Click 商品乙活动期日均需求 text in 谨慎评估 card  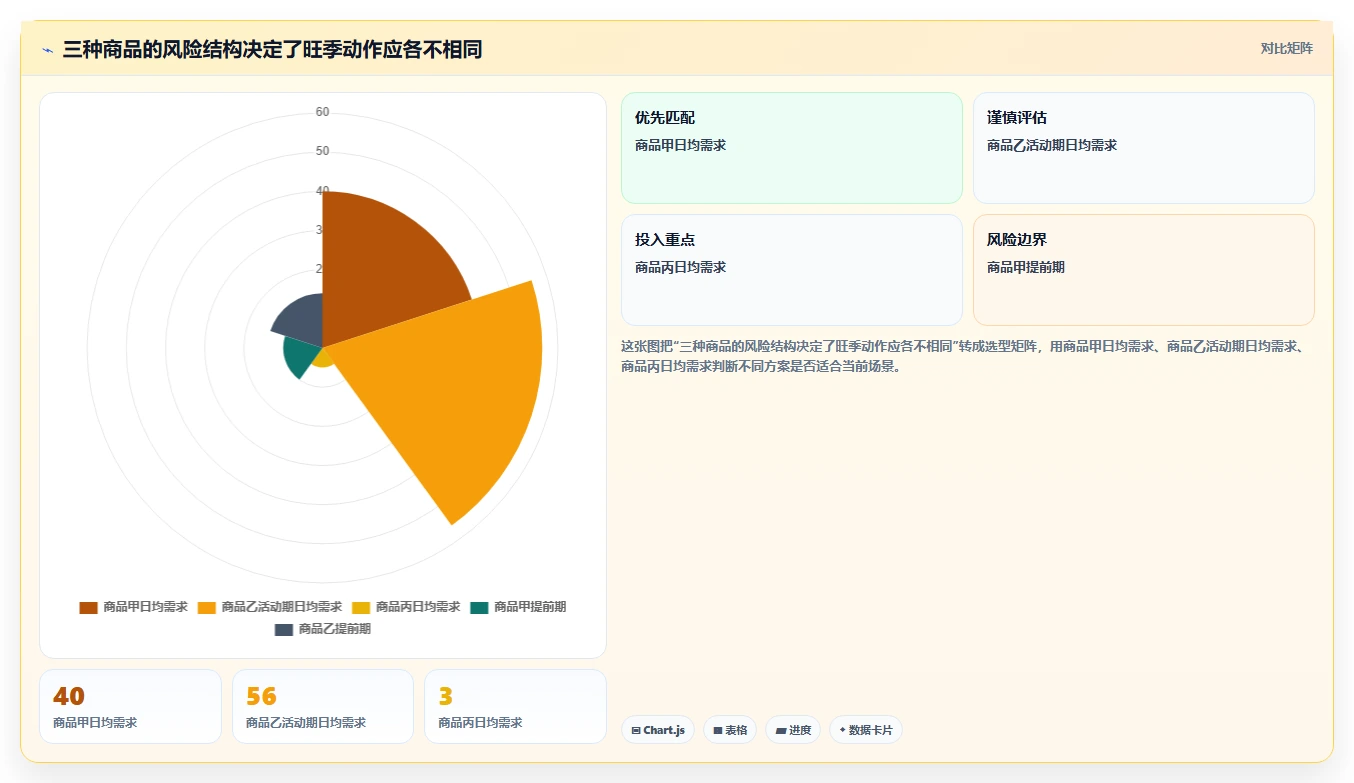[1052, 145]
